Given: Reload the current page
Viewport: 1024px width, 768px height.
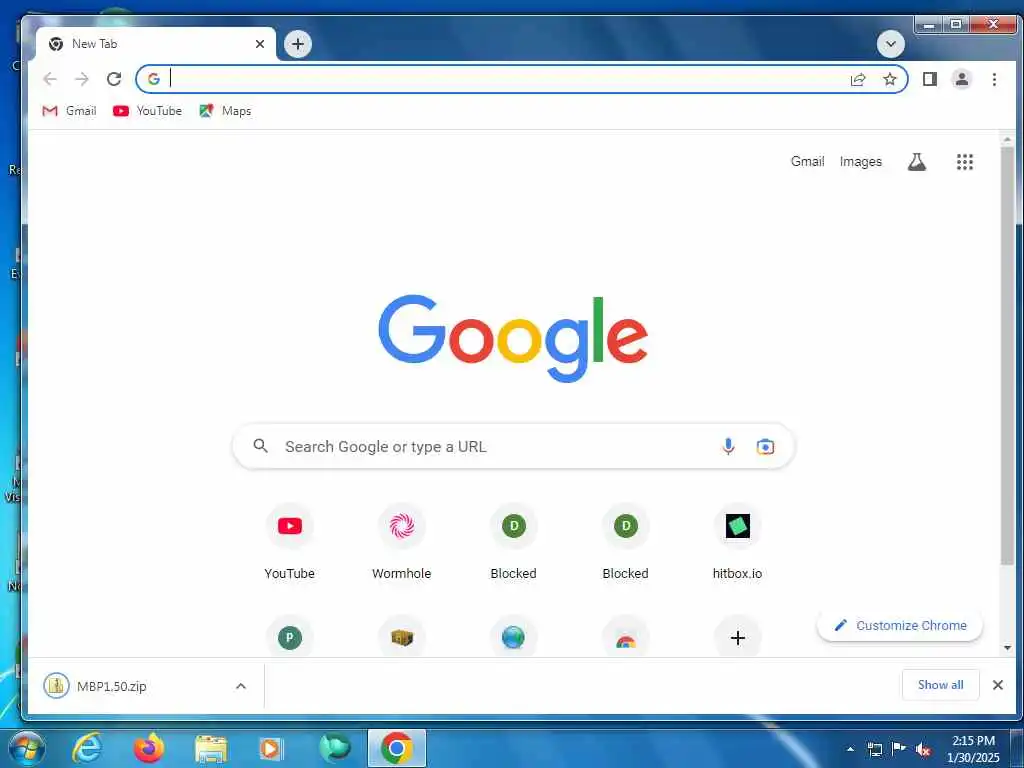Looking at the screenshot, I should point(114,79).
